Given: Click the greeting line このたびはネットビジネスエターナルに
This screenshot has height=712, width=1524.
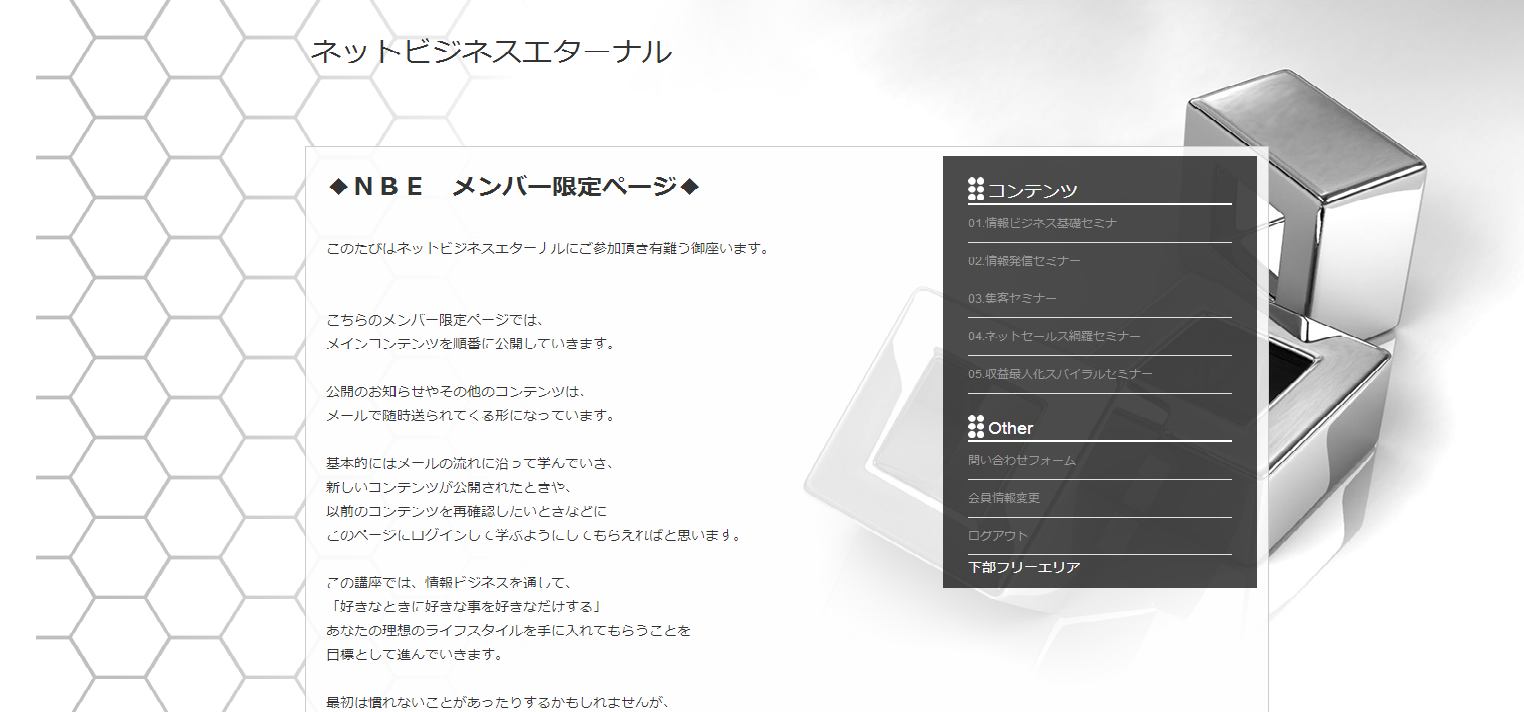Looking at the screenshot, I should pos(548,248).
